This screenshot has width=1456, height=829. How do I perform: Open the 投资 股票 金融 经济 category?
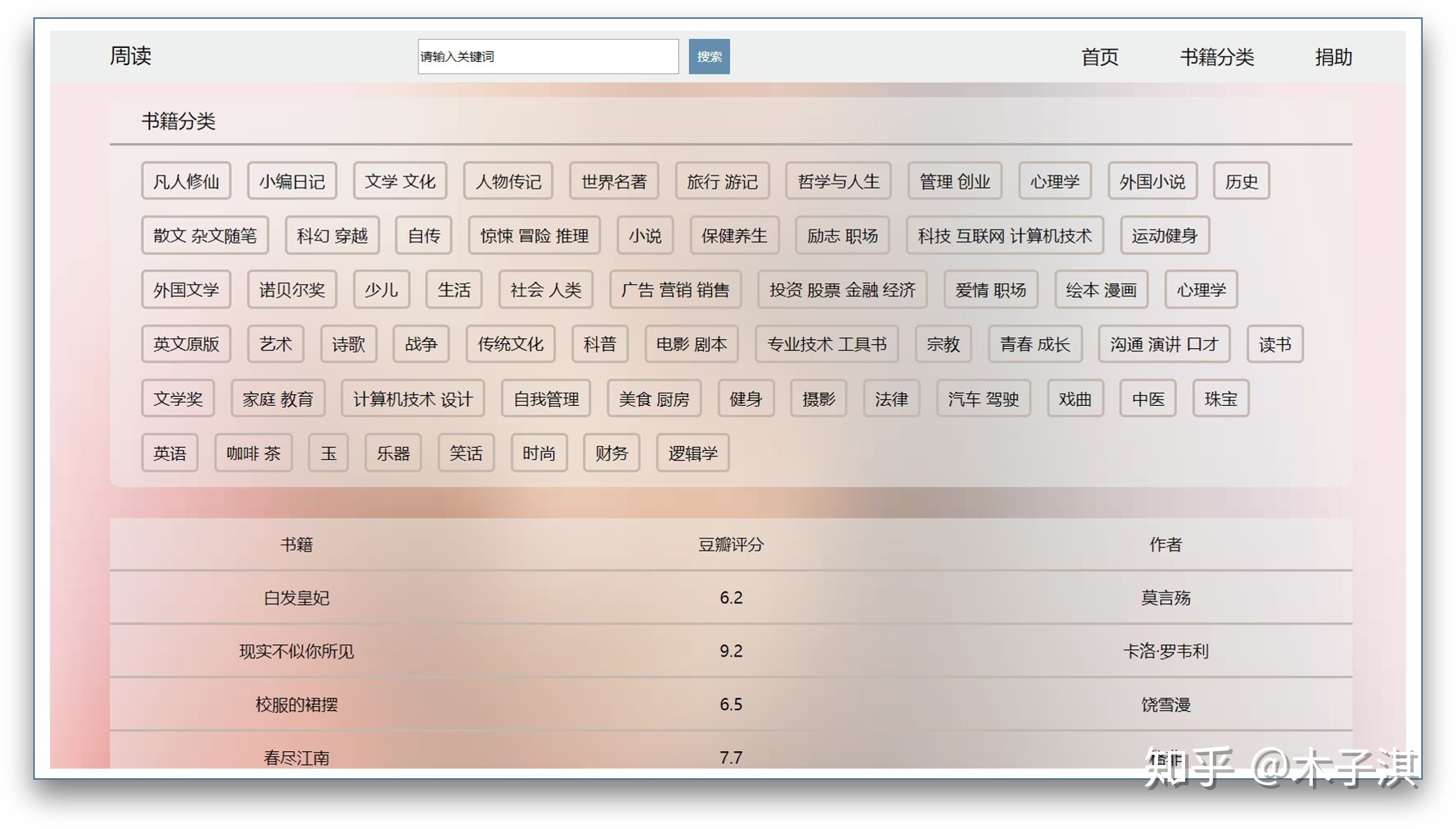click(x=843, y=290)
